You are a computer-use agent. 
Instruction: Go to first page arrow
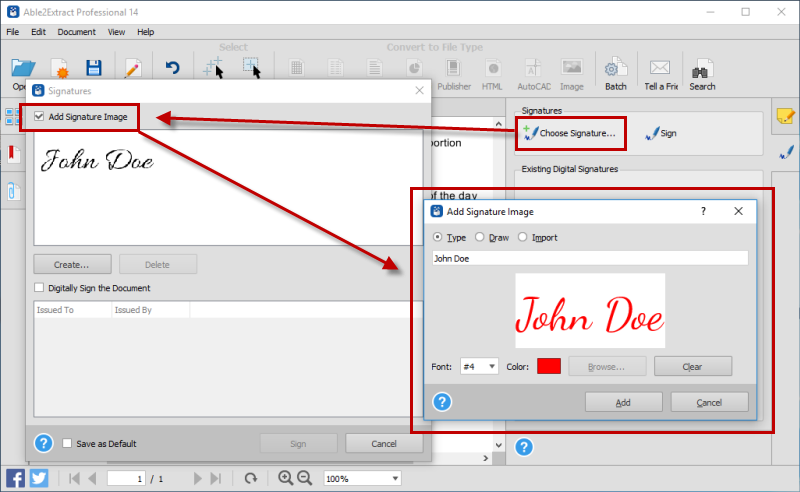click(74, 478)
